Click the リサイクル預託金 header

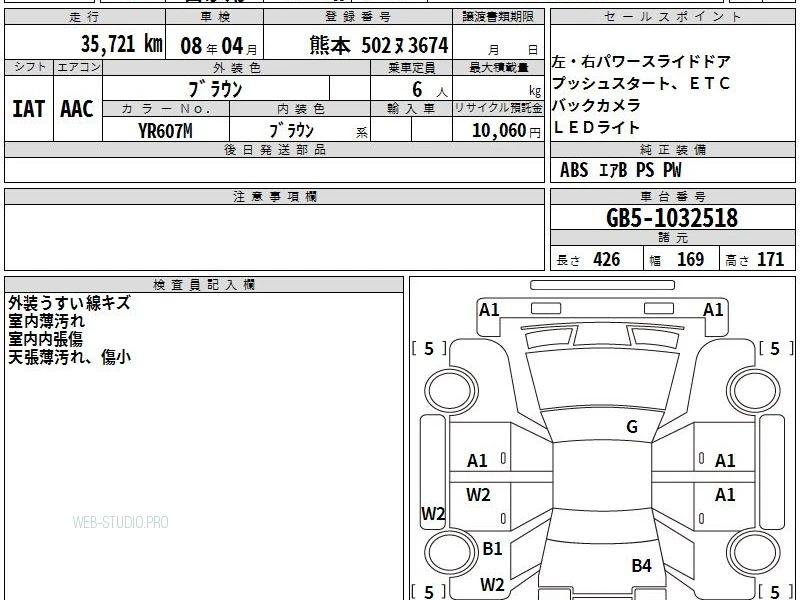(x=498, y=109)
